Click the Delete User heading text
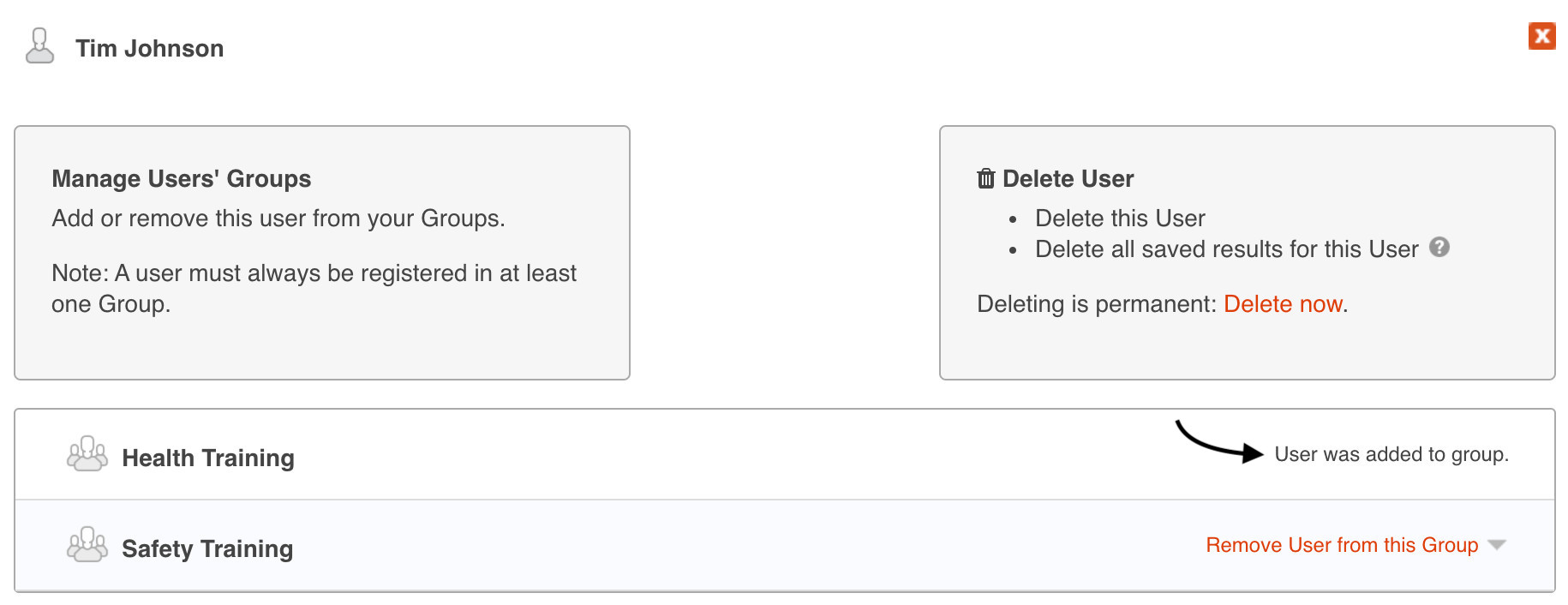 (x=1068, y=178)
